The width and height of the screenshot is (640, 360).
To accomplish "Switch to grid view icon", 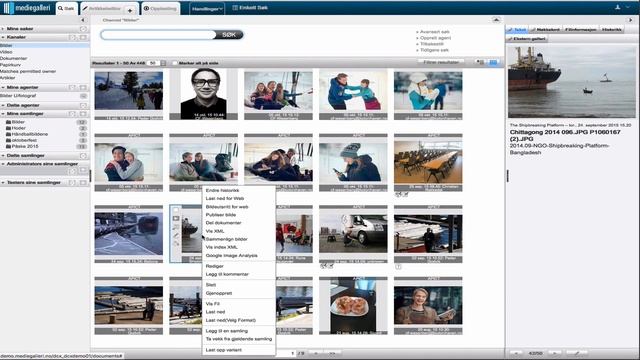I will (x=493, y=62).
